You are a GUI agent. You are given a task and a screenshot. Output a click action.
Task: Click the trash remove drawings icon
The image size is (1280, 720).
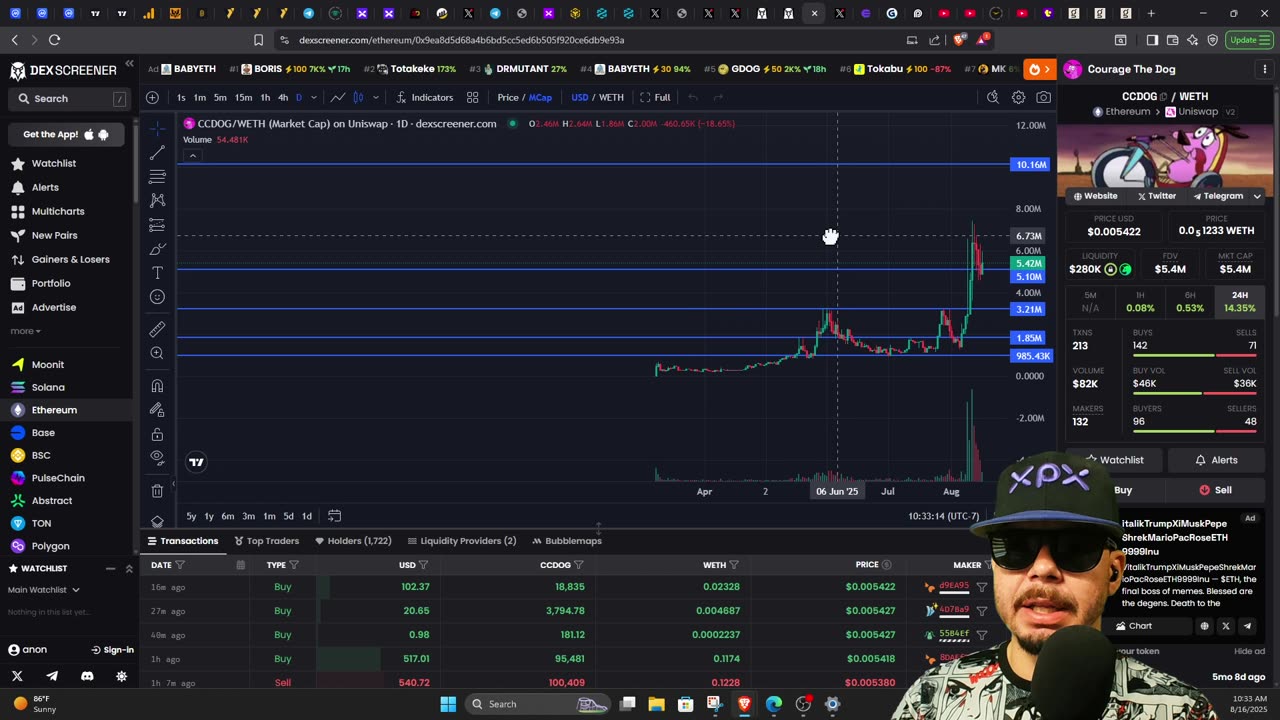(x=157, y=491)
